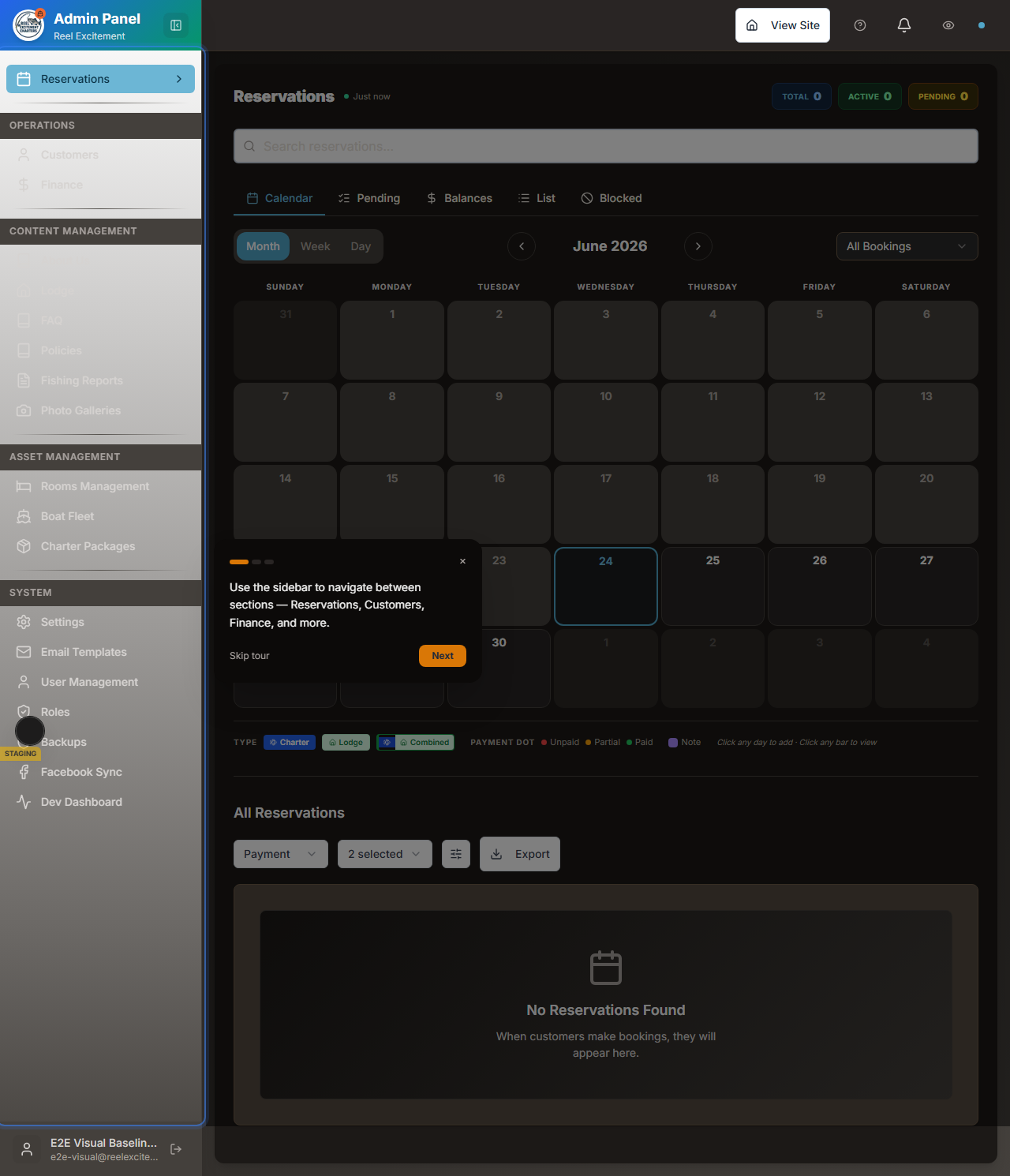This screenshot has width=1010, height=1176.
Task: Go to previous month arrow
Action: point(522,246)
